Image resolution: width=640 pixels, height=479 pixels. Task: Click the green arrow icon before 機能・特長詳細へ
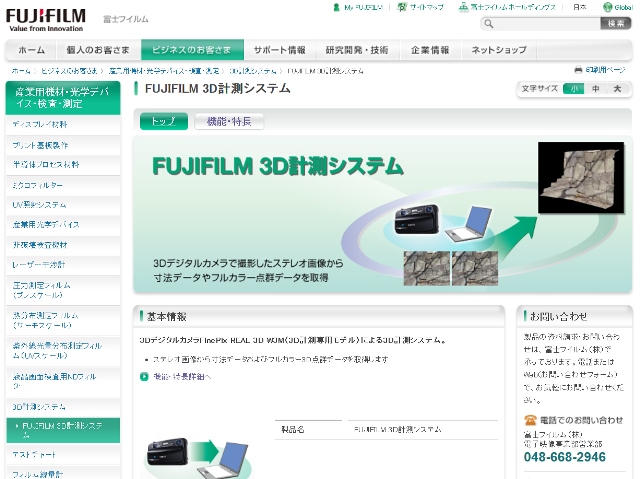pos(144,376)
